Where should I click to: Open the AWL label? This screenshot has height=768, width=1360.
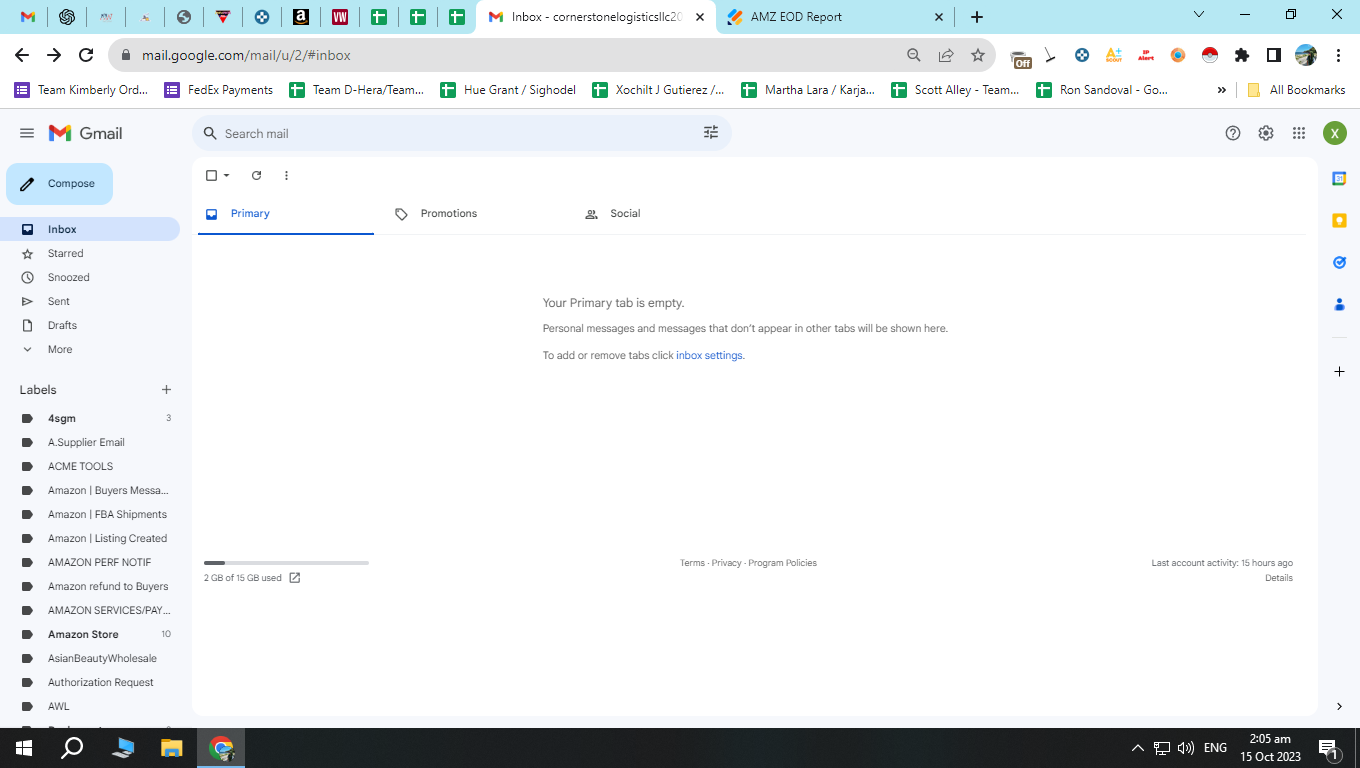coord(90,706)
